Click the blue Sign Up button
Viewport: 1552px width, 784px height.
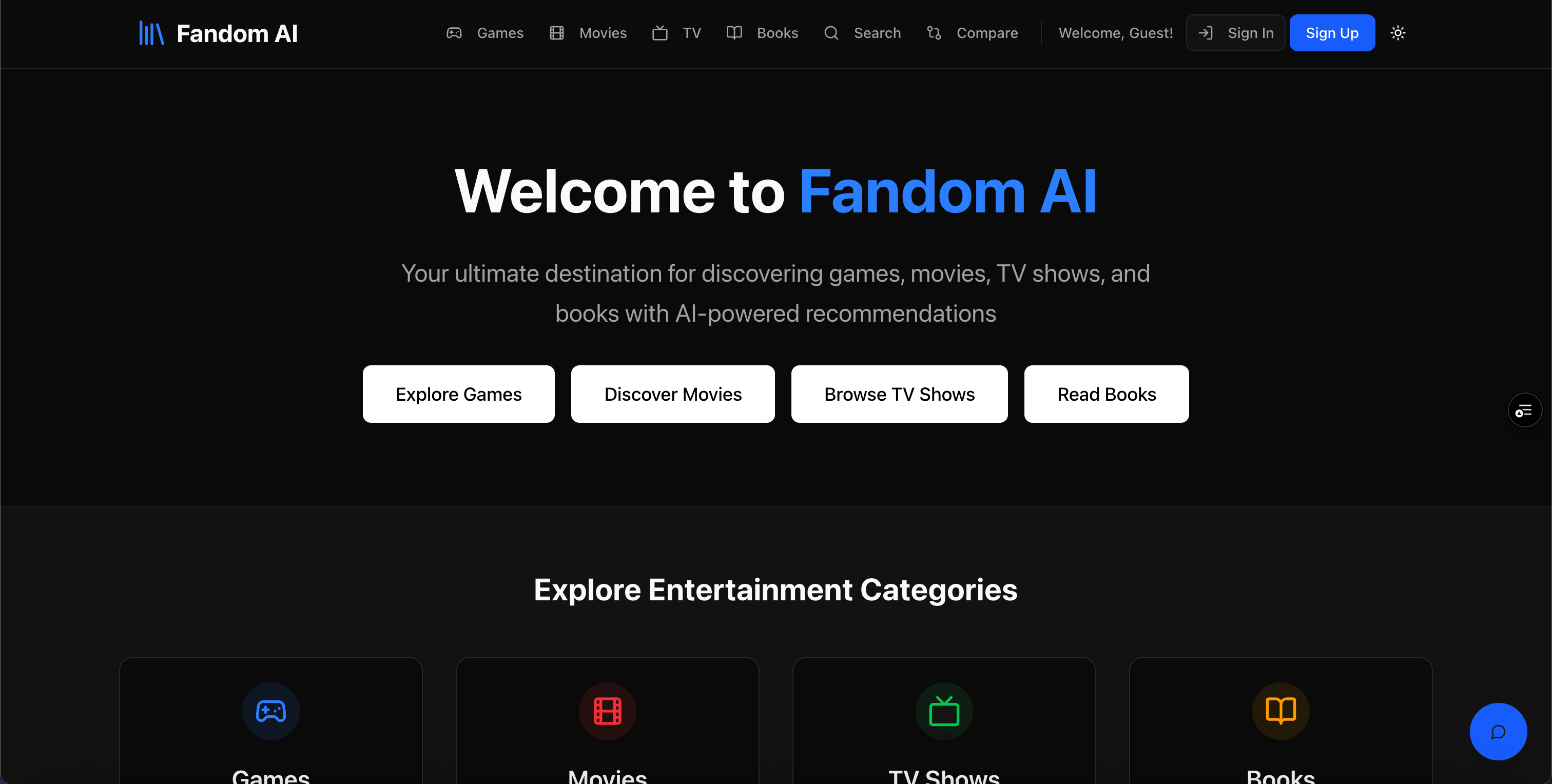click(x=1332, y=33)
